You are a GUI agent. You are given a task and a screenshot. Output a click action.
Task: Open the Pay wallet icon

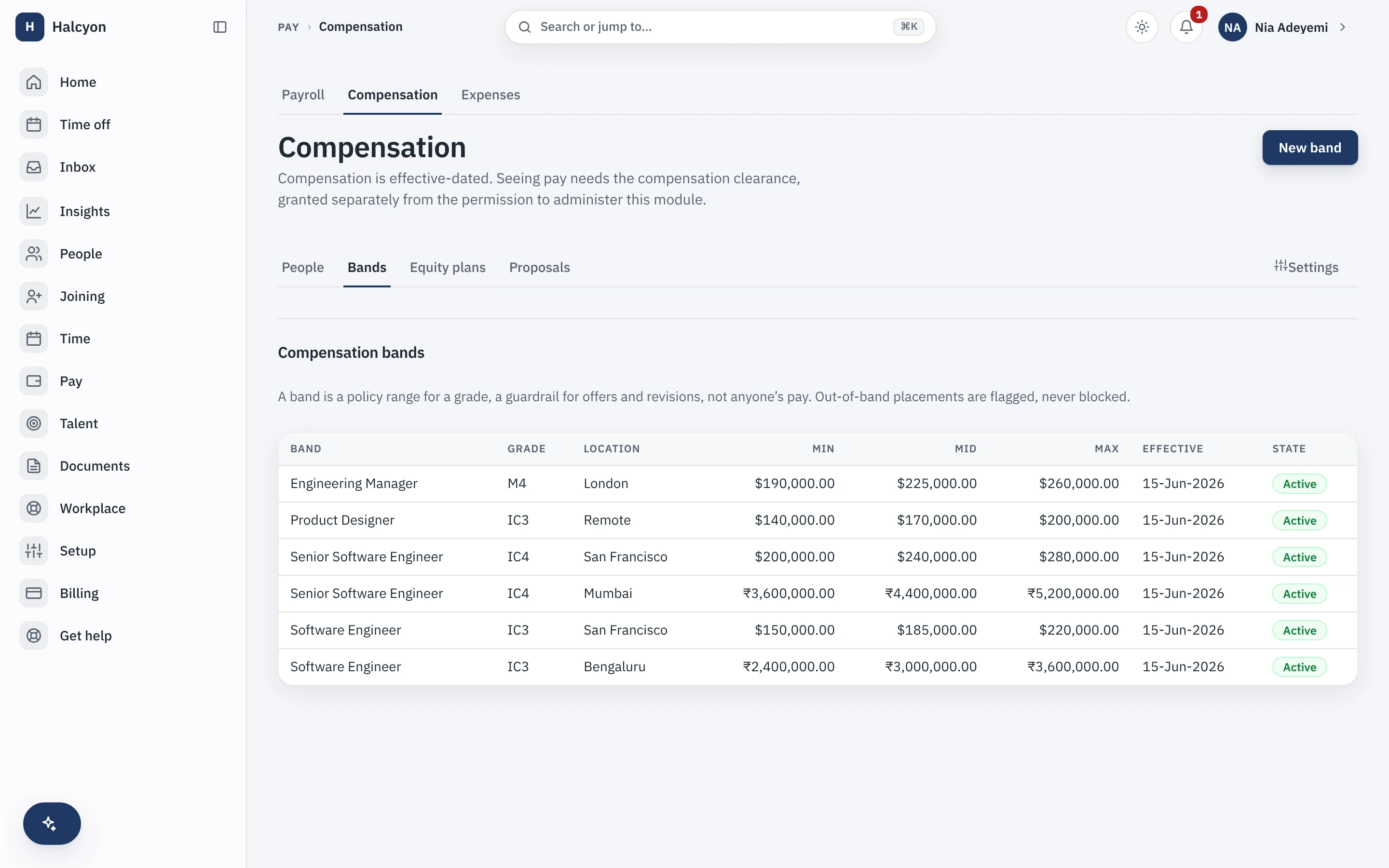(x=34, y=381)
